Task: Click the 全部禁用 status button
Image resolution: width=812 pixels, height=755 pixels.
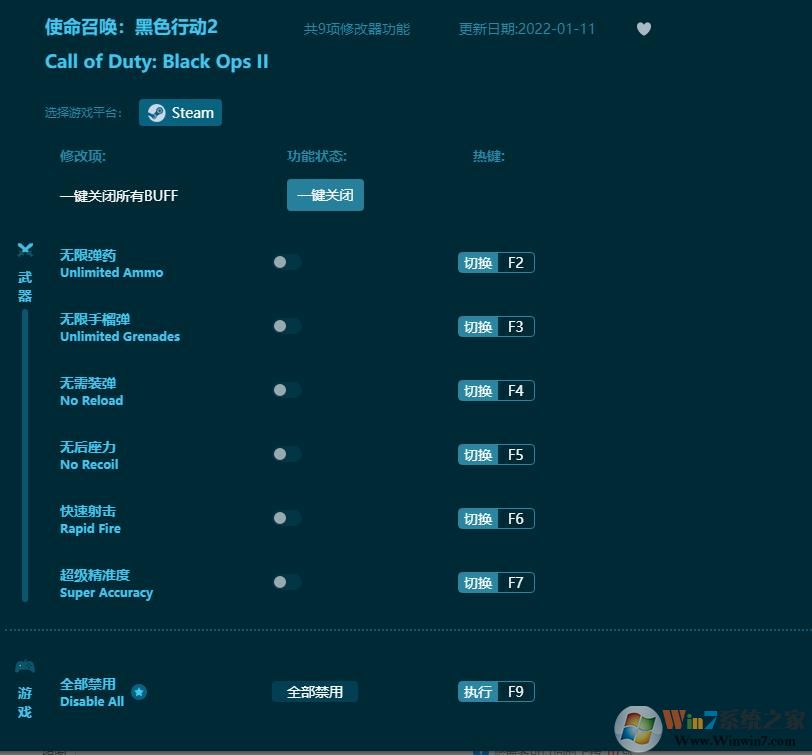Action: click(x=315, y=692)
